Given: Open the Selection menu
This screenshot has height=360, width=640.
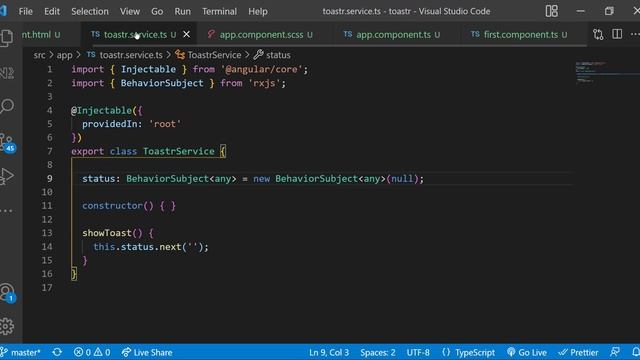Looking at the screenshot, I should coord(90,11).
